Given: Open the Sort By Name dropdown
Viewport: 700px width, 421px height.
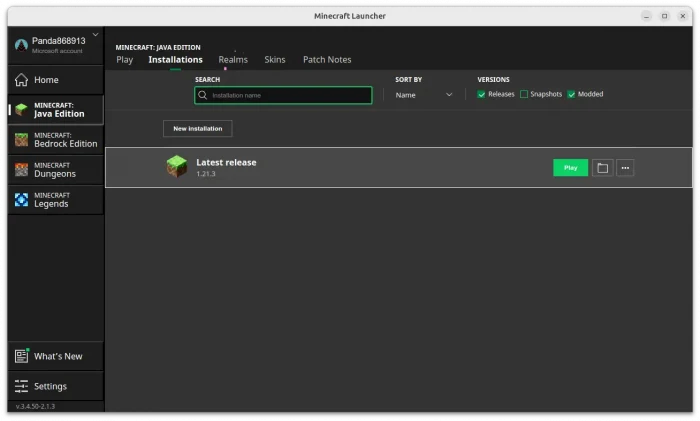Looking at the screenshot, I should pyautogui.click(x=424, y=95).
